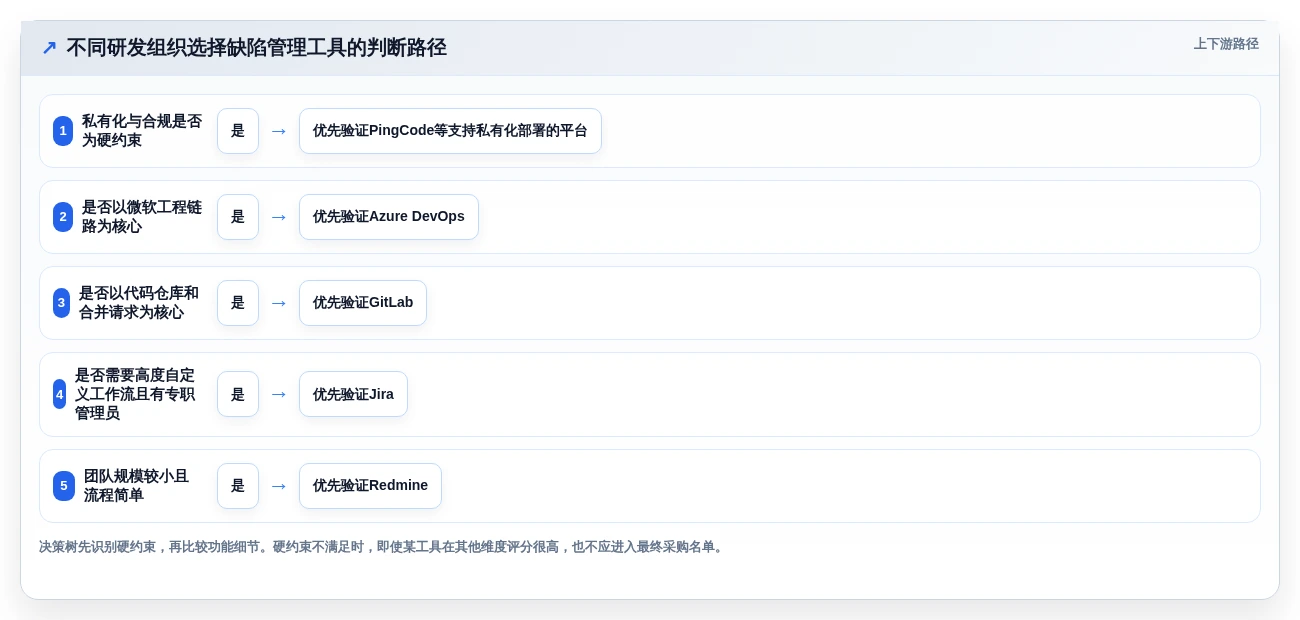
Task: Select the 优先验证PingCode等支持私有化部署的平台 box
Action: (450, 131)
